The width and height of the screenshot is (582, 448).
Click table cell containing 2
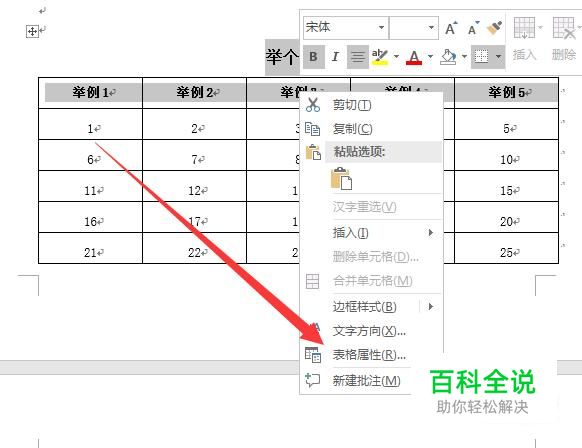pos(194,124)
